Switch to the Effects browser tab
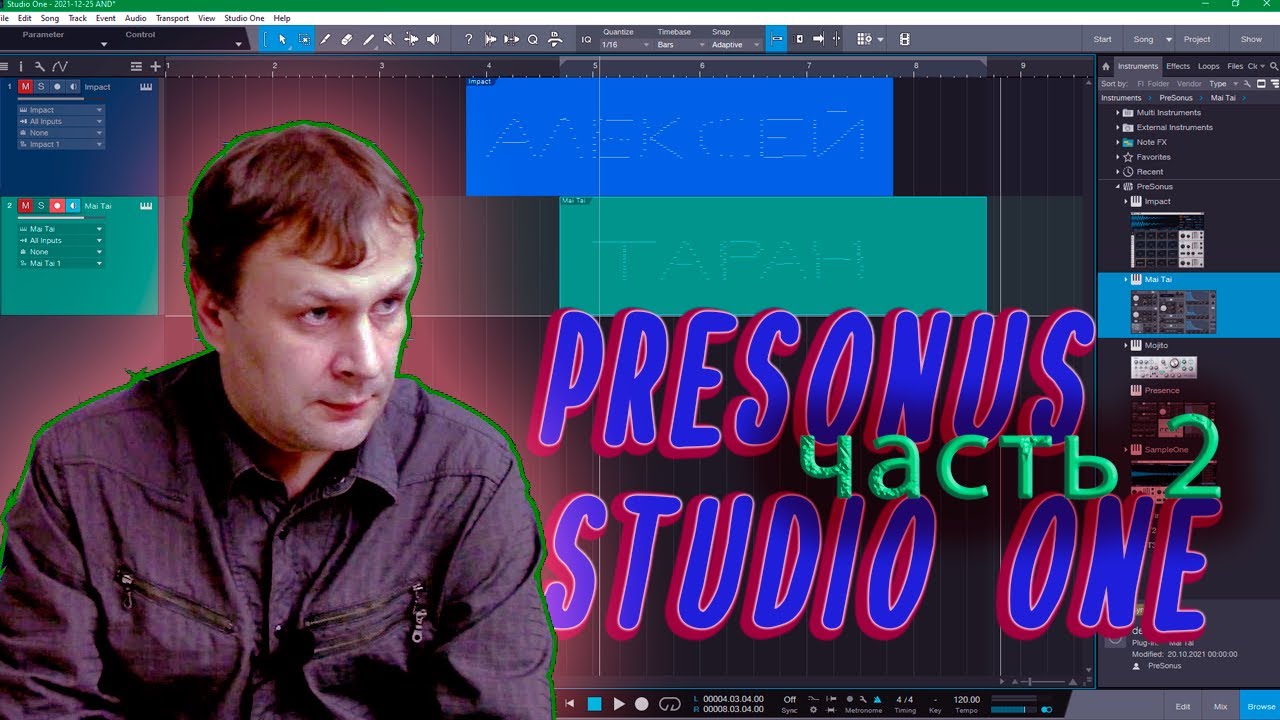 pos(1178,66)
